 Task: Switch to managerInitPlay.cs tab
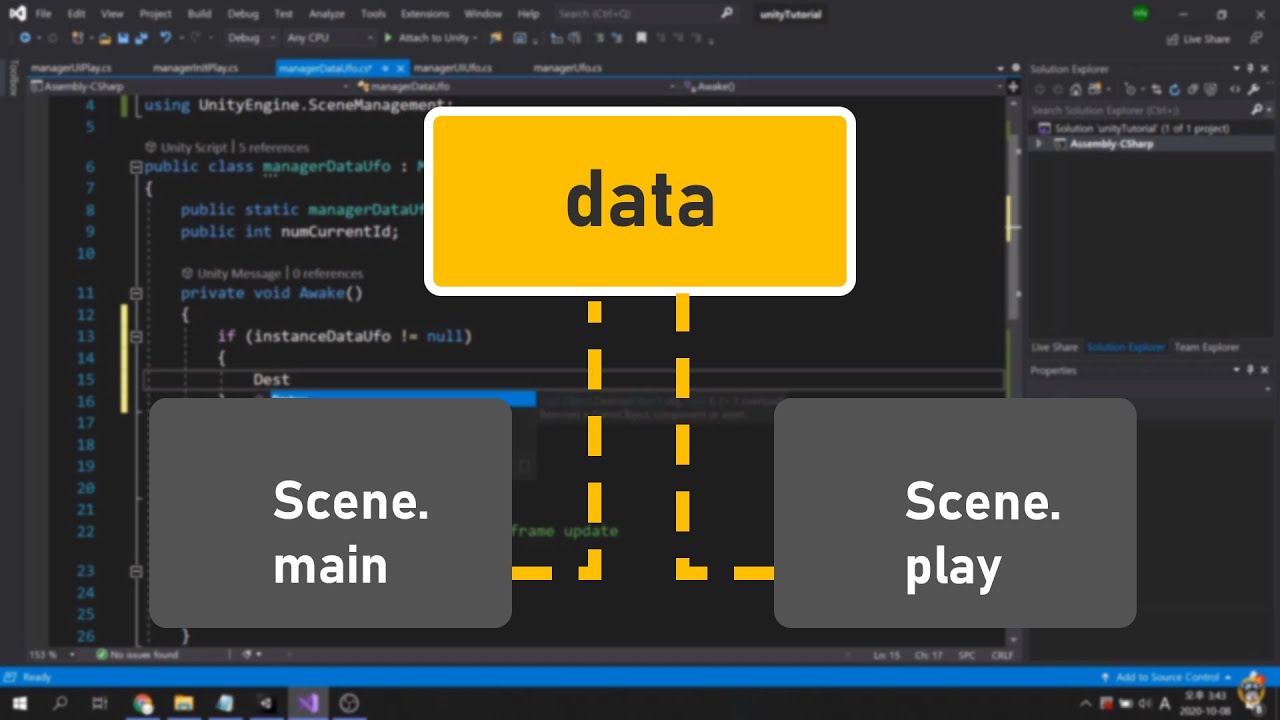click(x=195, y=68)
